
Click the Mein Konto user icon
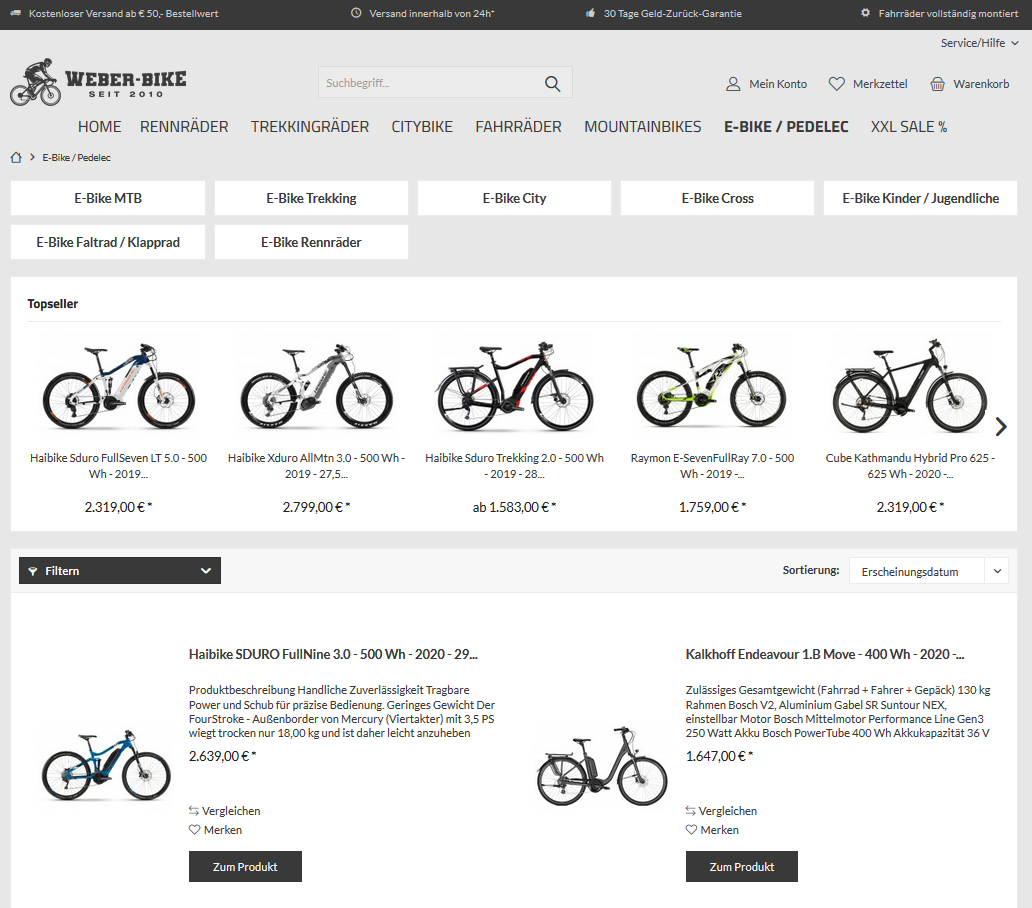pyautogui.click(x=733, y=84)
